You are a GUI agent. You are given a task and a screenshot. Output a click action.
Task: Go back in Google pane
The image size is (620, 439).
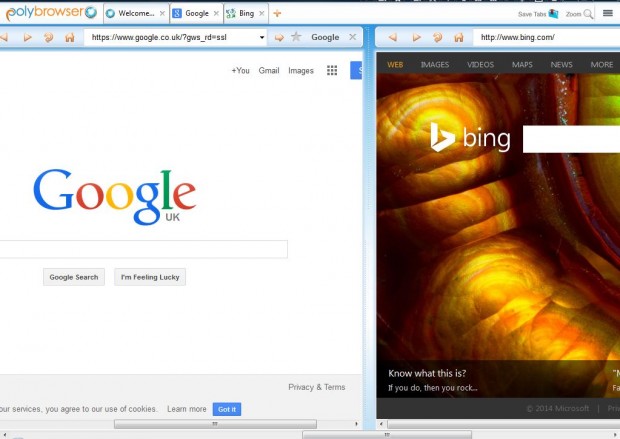tap(4, 37)
